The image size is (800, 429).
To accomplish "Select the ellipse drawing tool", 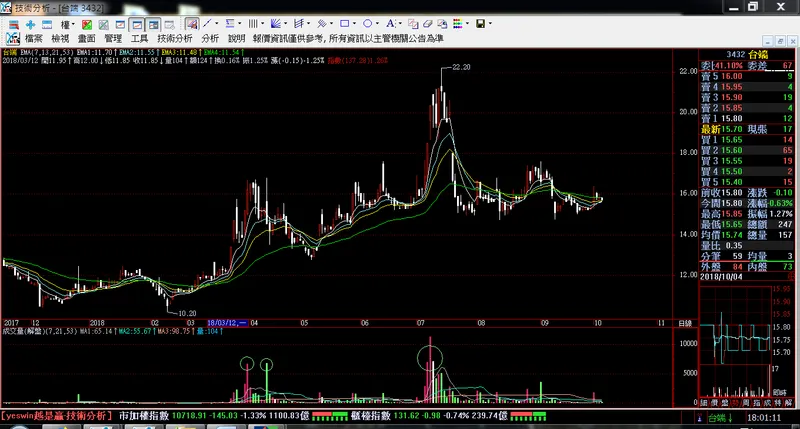I will 367,23.
